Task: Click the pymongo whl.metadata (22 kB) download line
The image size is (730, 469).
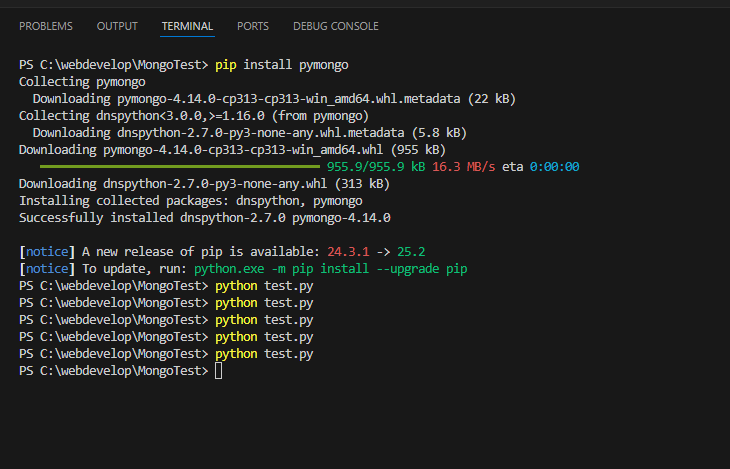Action: [x=274, y=99]
